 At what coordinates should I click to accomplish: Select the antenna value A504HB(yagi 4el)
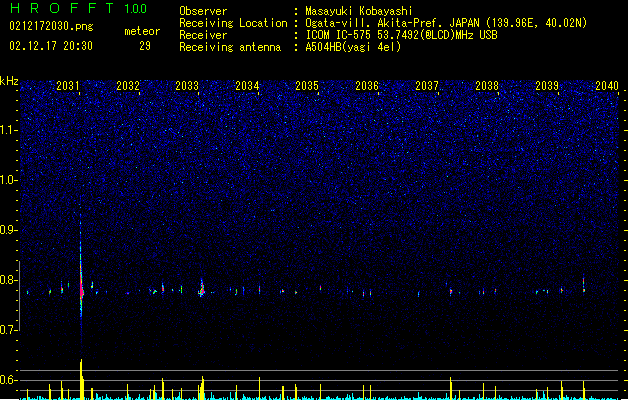click(x=353, y=47)
